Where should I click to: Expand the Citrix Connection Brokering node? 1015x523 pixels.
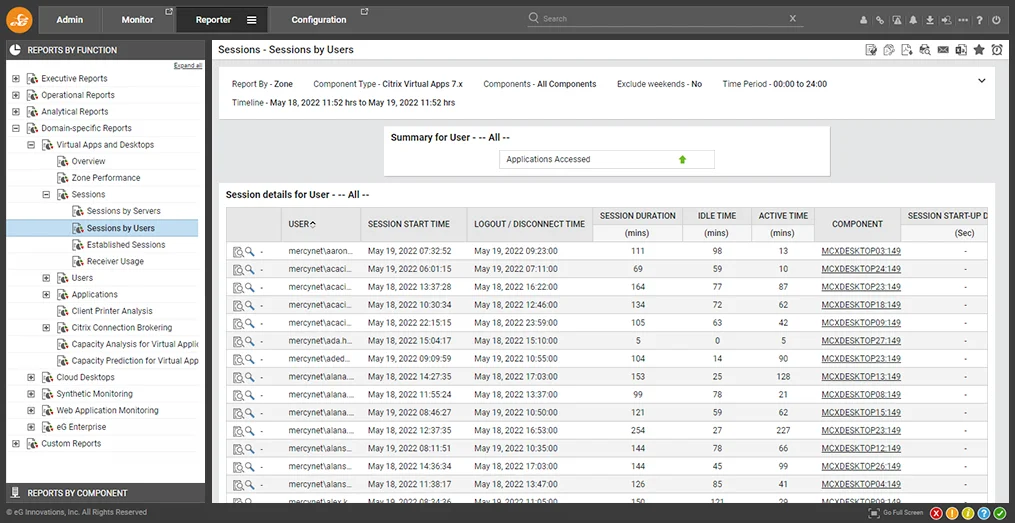click(x=46, y=328)
